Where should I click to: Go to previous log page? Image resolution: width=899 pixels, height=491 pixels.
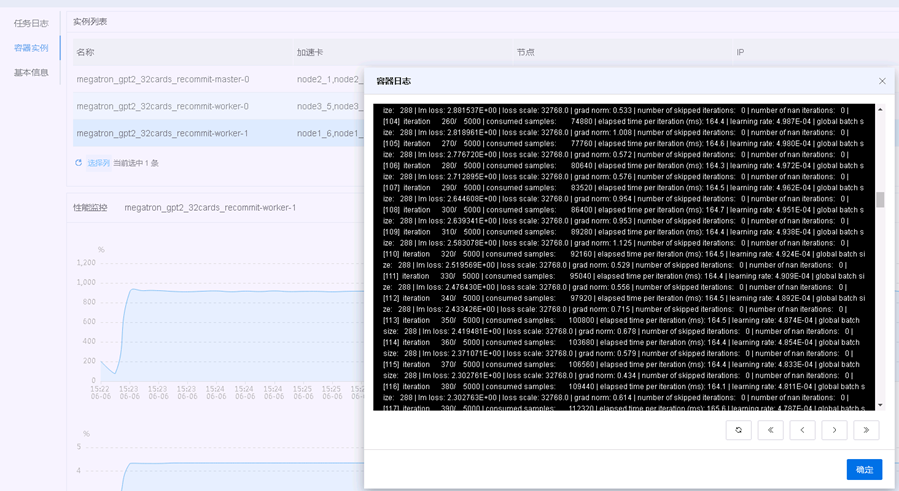pyautogui.click(x=802, y=430)
